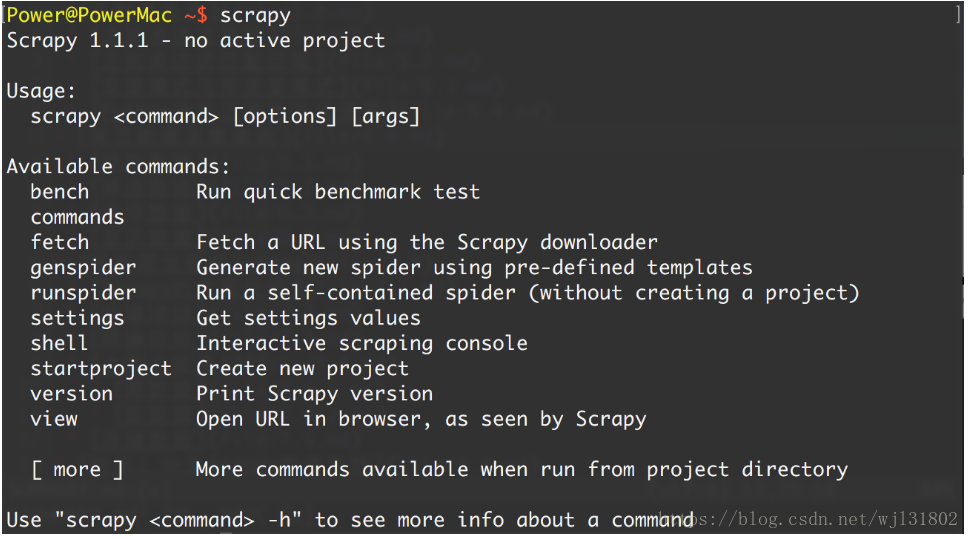Select the genspider command text
The image size is (969, 539).
tap(83, 267)
